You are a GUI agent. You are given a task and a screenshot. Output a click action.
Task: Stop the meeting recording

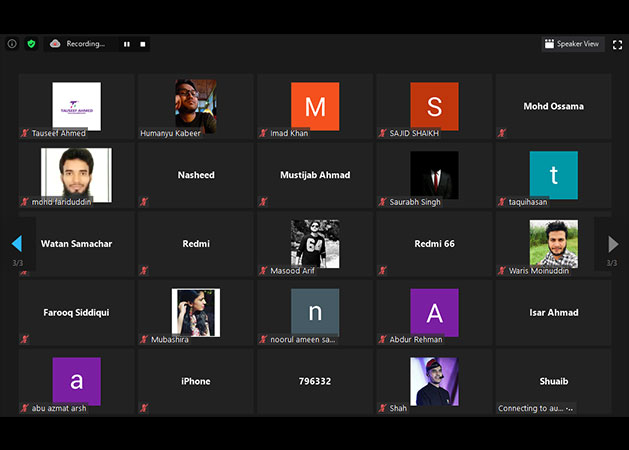[143, 44]
